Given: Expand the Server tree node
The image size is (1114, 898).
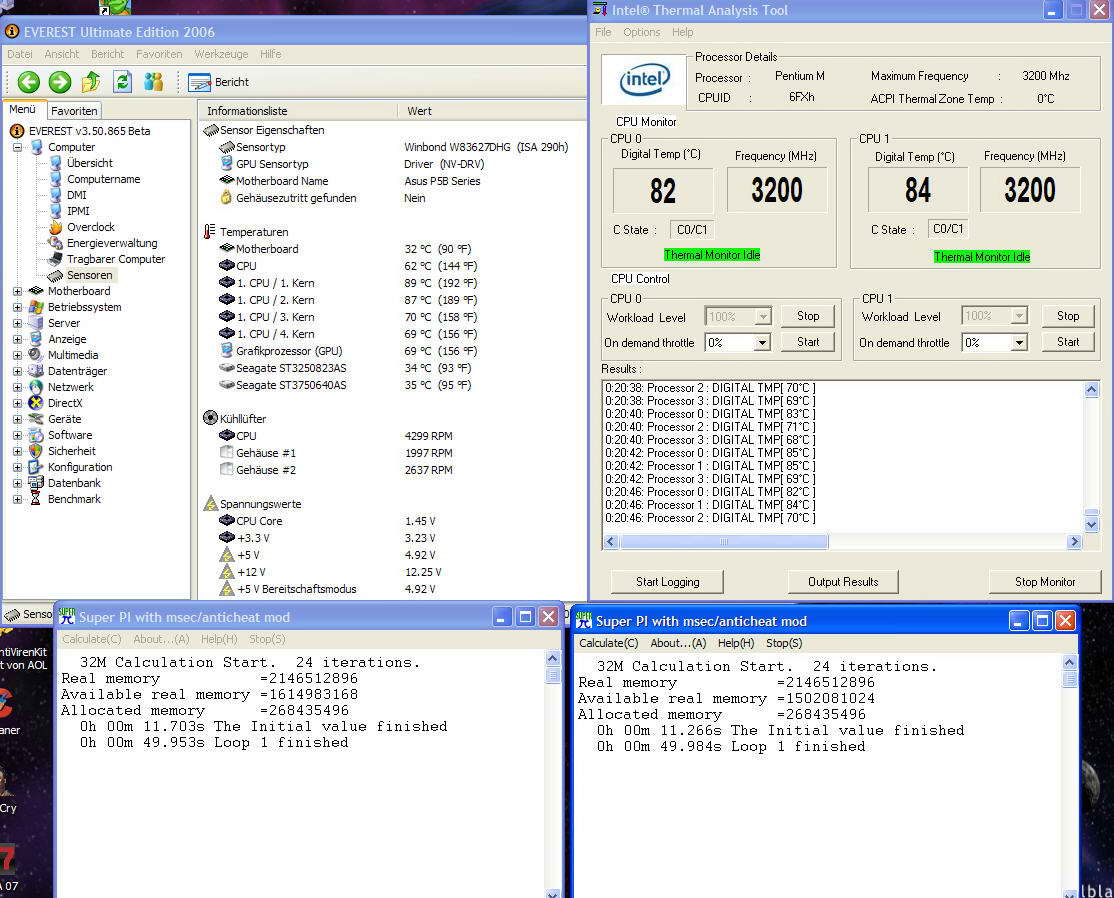Looking at the screenshot, I should (x=17, y=323).
